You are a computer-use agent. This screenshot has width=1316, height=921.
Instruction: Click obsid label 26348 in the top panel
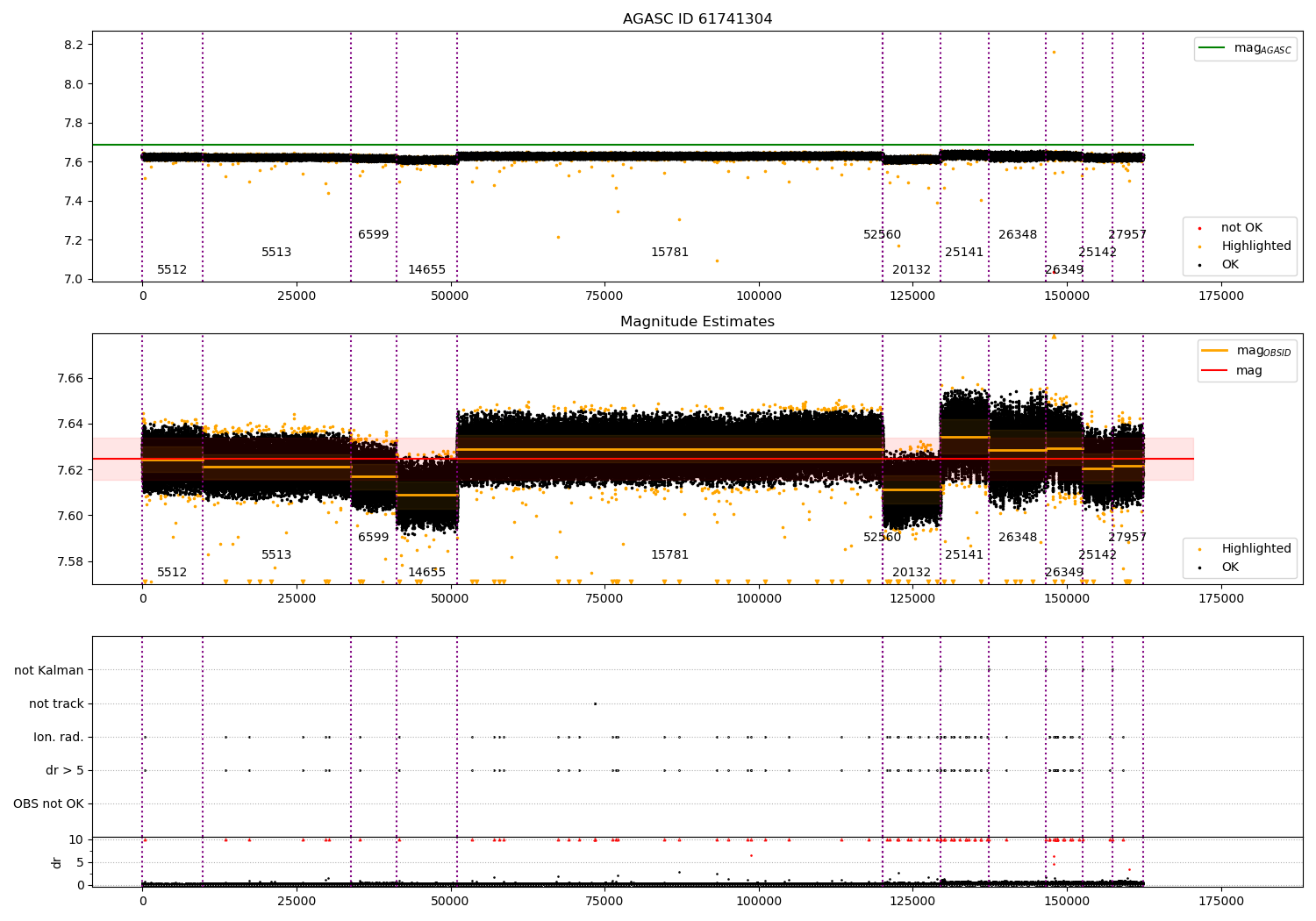pos(1018,235)
